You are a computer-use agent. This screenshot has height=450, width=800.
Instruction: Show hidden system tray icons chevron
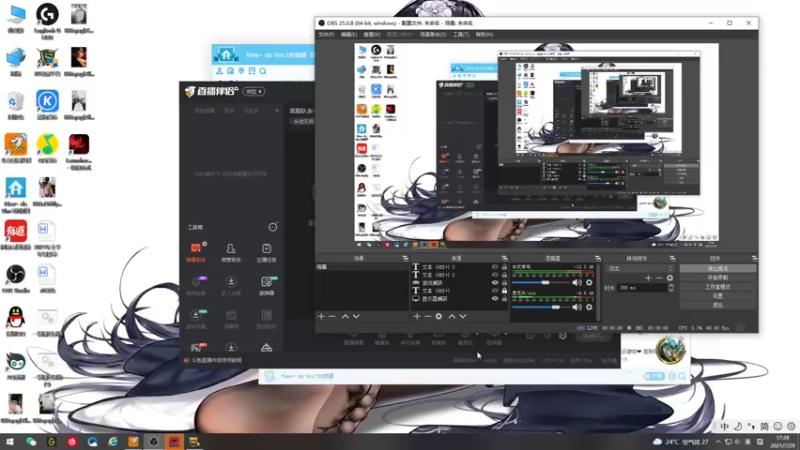pos(718,442)
